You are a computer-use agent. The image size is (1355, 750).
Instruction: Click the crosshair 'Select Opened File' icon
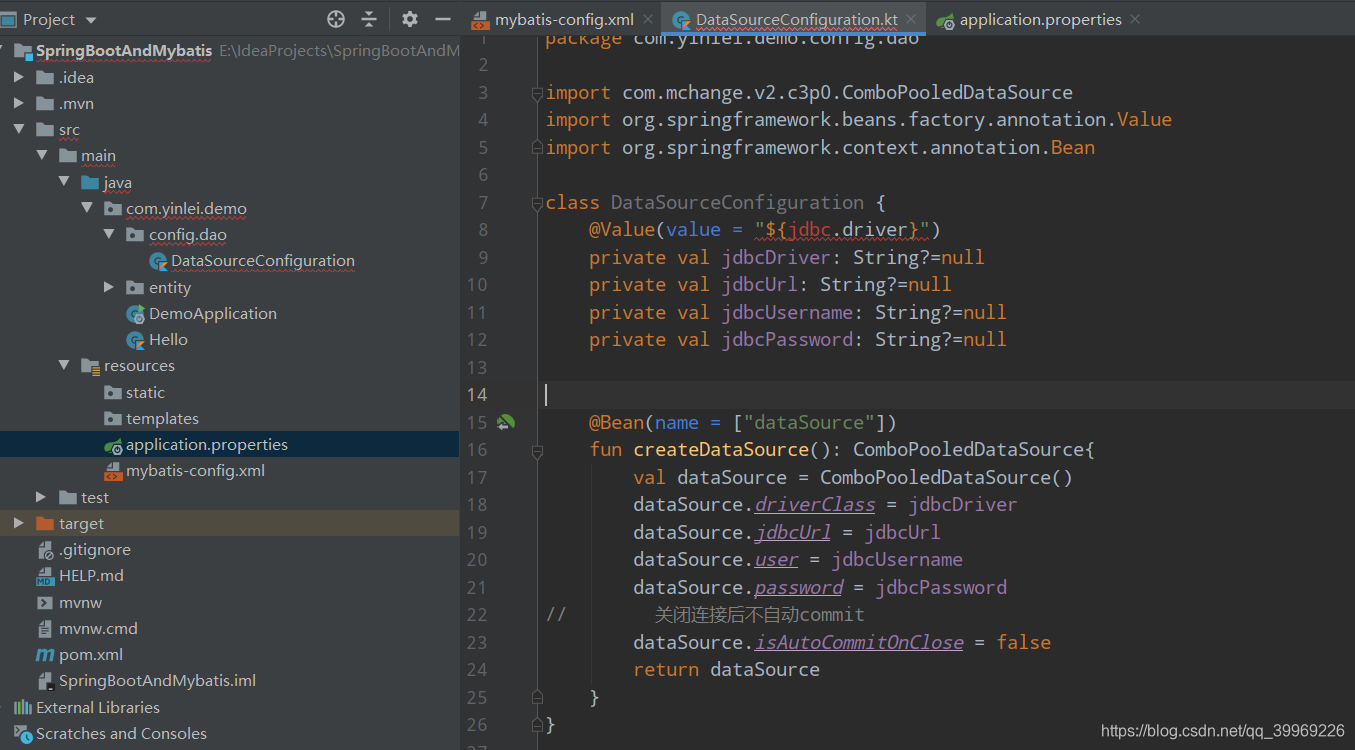336,18
